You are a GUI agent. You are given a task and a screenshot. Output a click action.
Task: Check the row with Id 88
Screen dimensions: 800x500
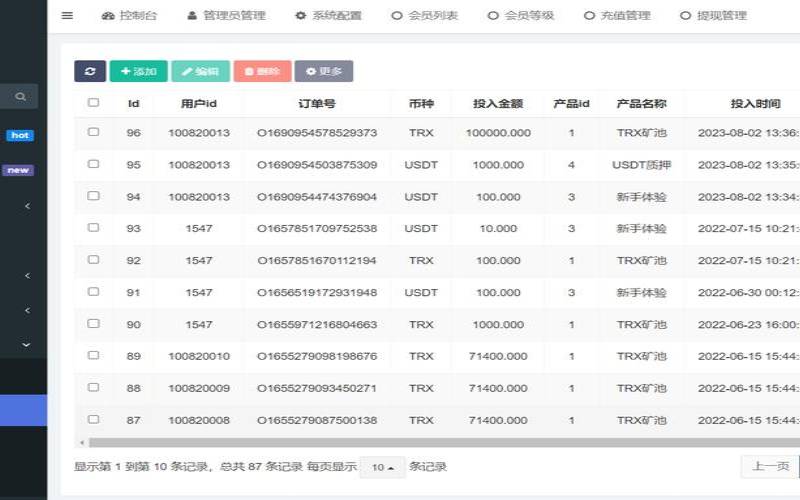coord(93,387)
